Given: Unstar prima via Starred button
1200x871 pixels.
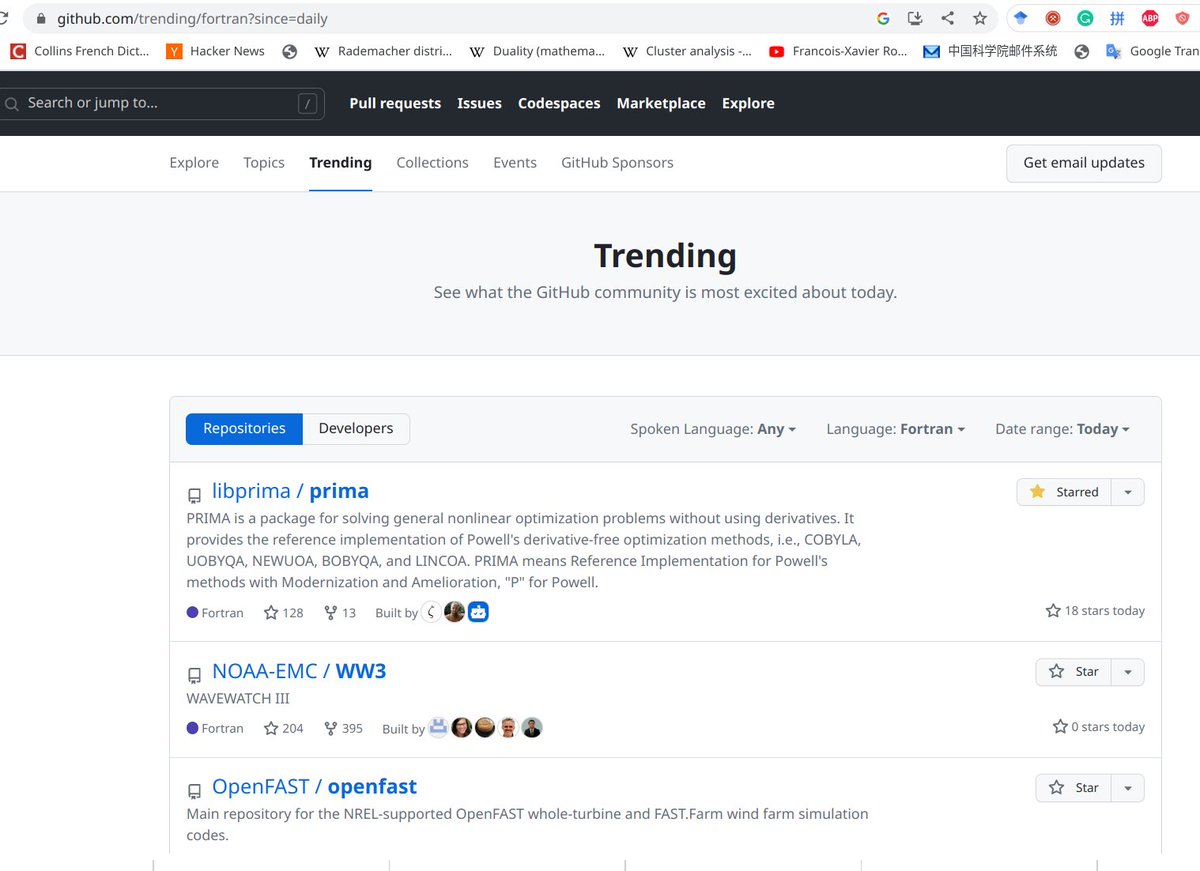Looking at the screenshot, I should [x=1064, y=492].
